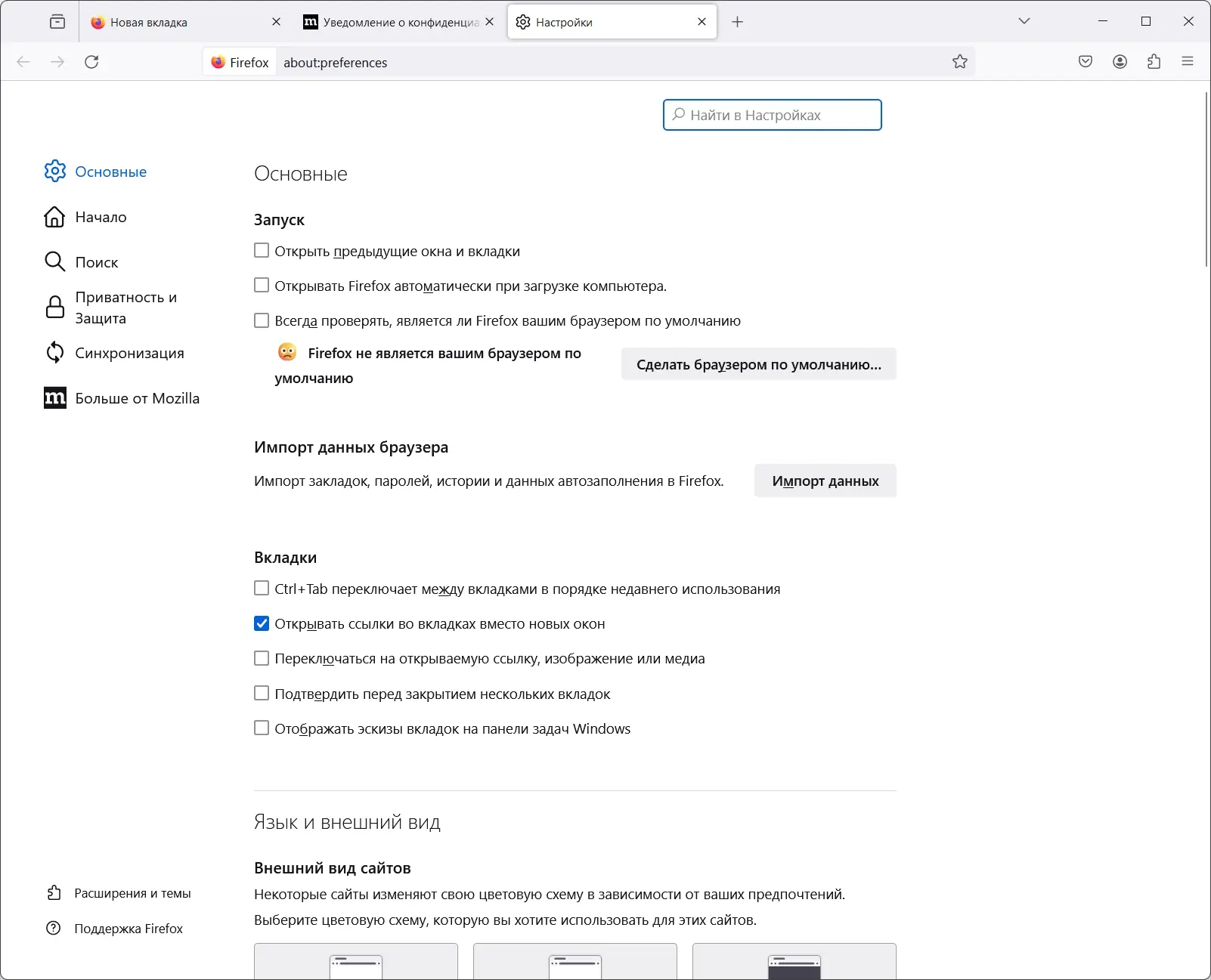Click the Поддержка Firefox help icon
Image resolution: width=1211 pixels, height=980 pixels.
(54, 928)
